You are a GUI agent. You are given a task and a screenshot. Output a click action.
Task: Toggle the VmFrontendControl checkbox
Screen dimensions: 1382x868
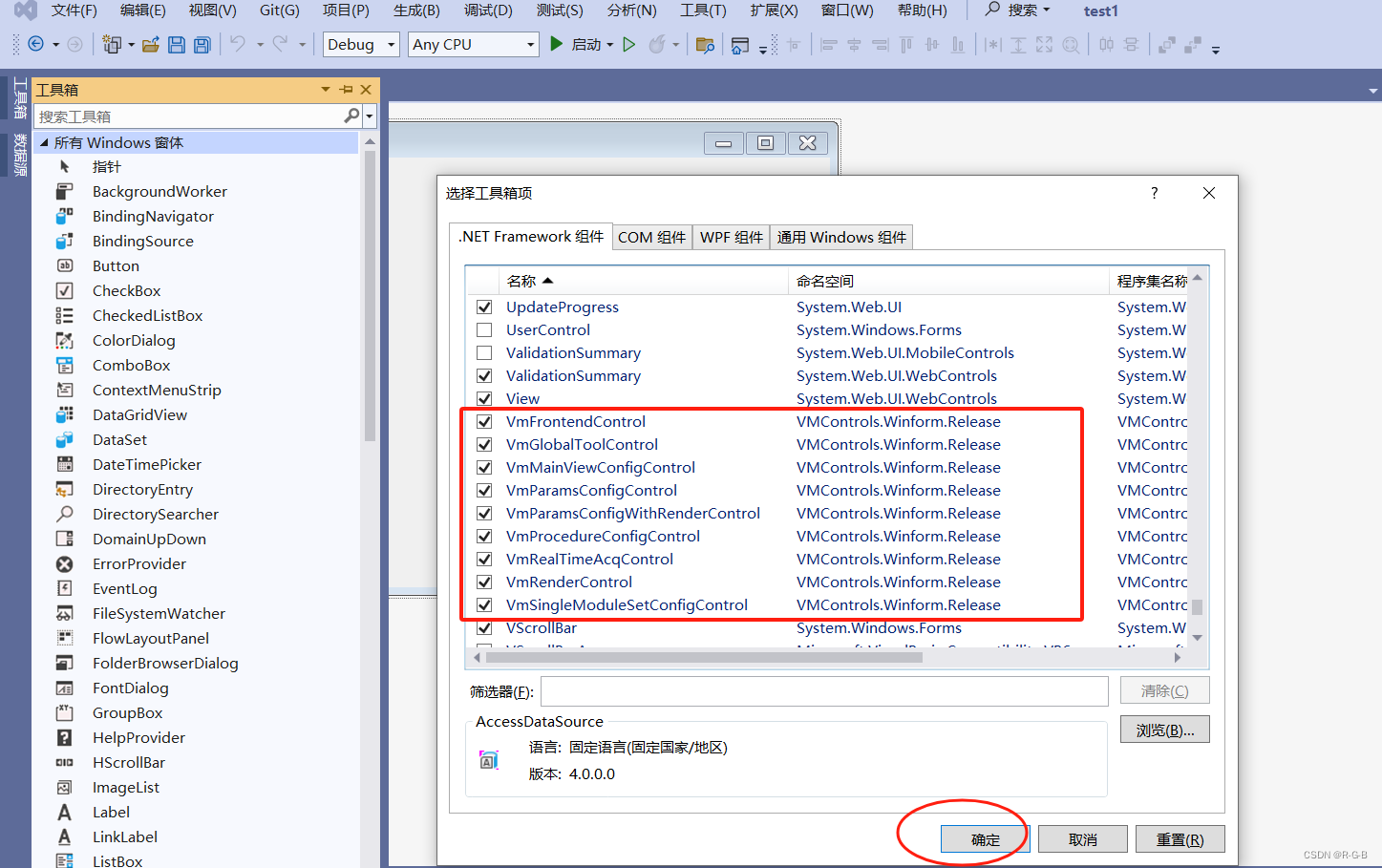click(484, 421)
